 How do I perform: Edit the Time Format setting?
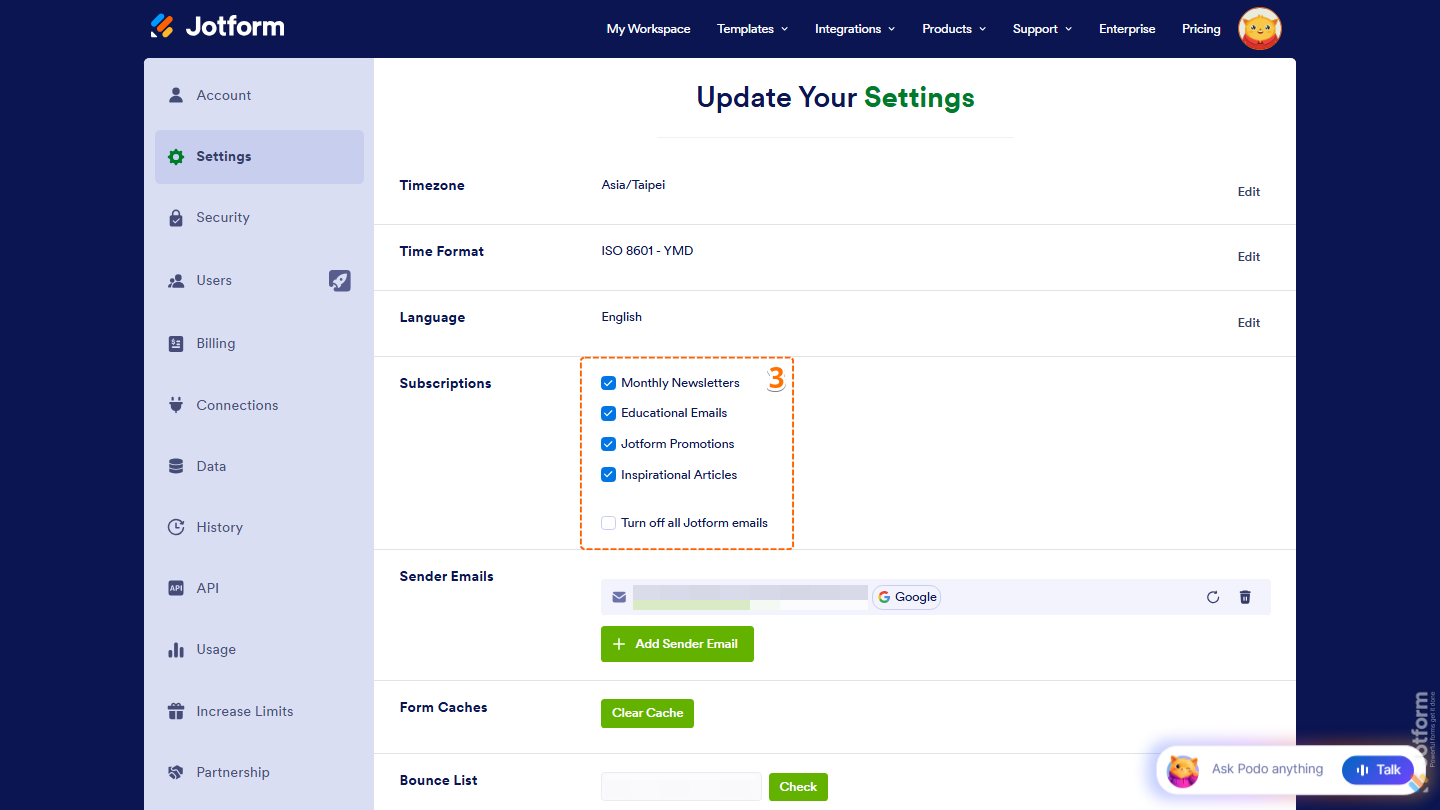[1249, 257]
